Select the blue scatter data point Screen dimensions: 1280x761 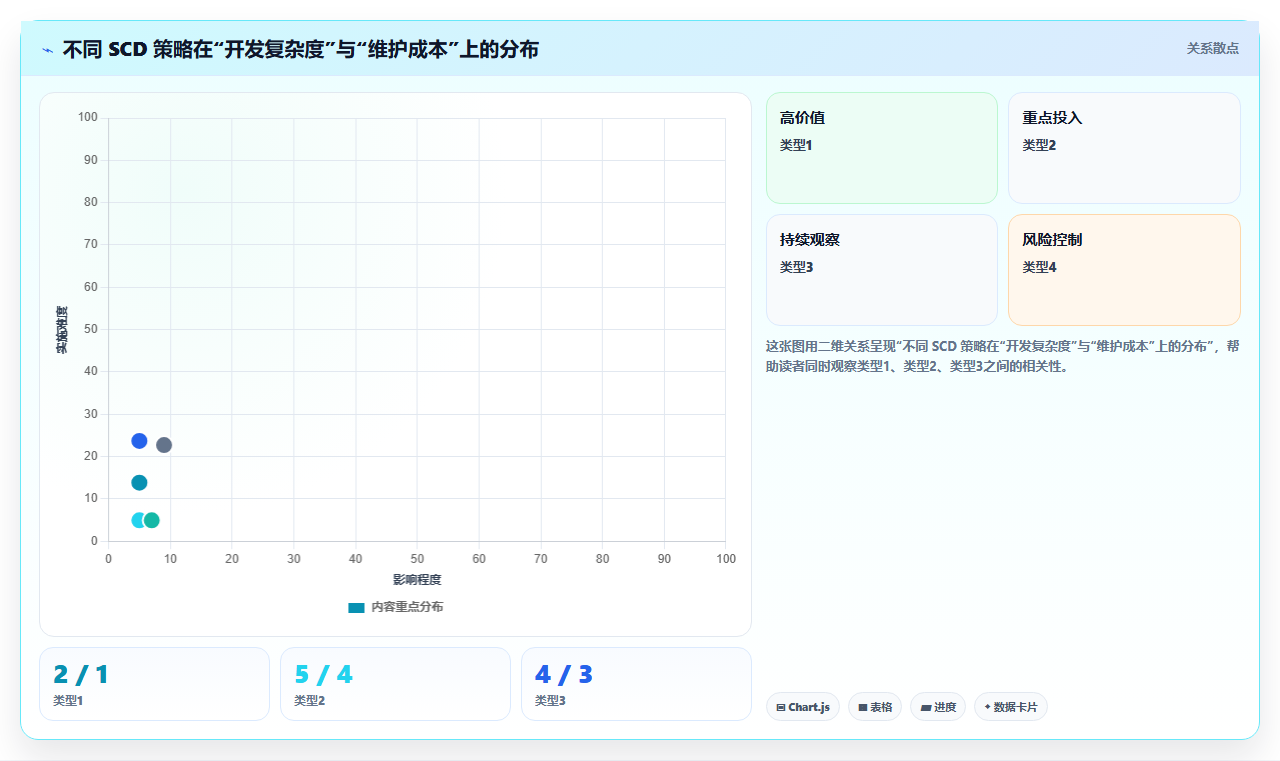(139, 441)
